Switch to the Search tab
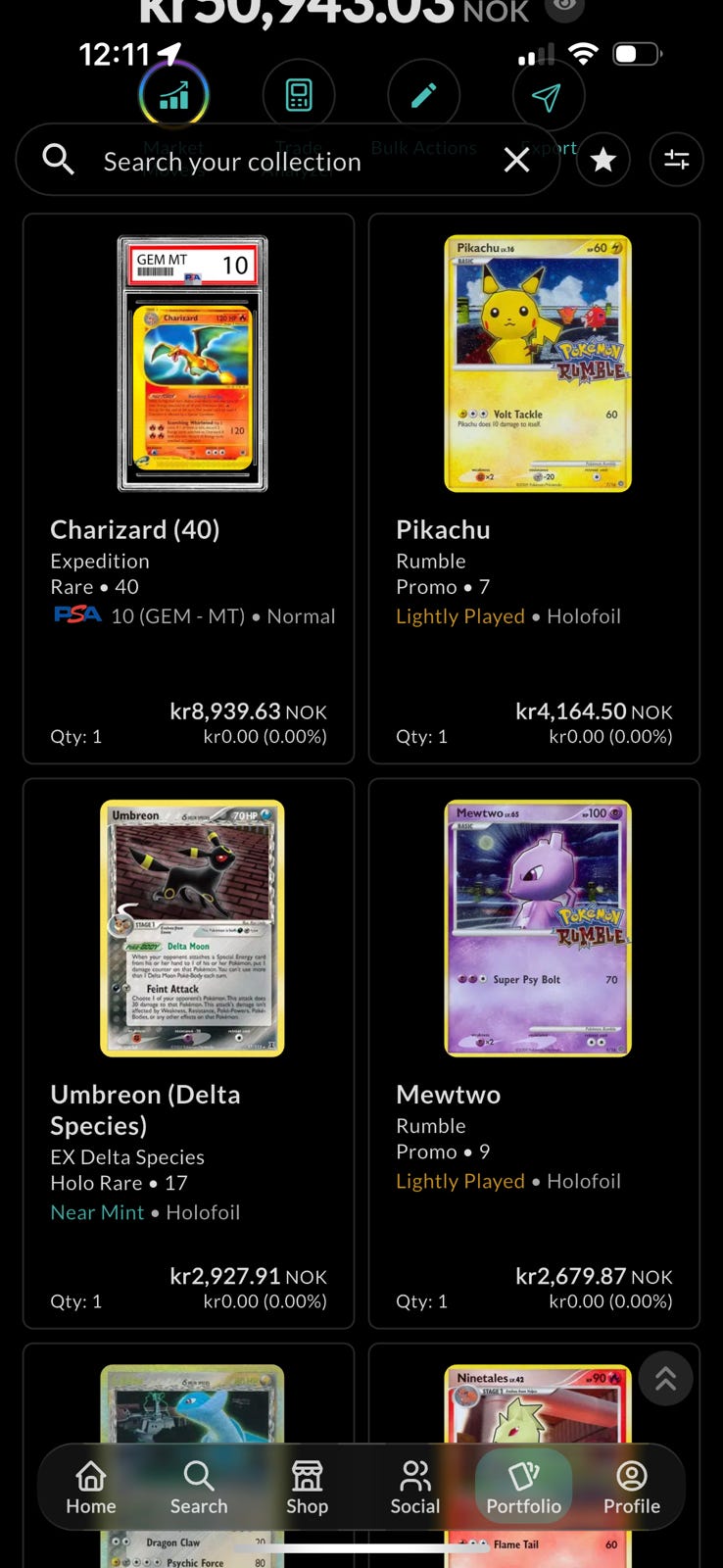The image size is (723, 1568). (x=199, y=1488)
